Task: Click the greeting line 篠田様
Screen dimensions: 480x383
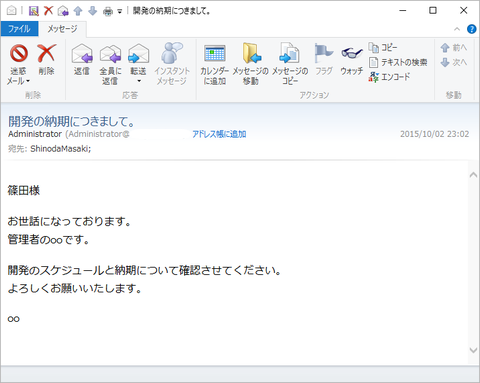Action: point(24,191)
